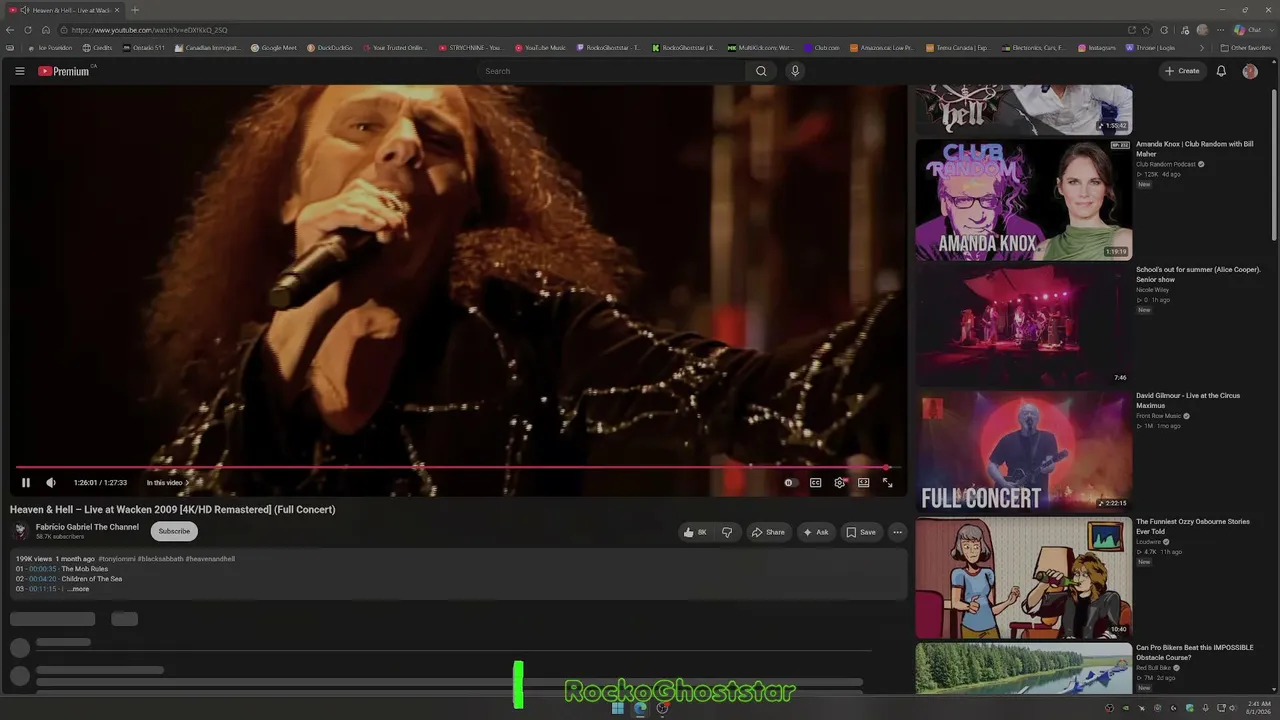The width and height of the screenshot is (1280, 720).
Task: Open the YouTube Music bookmark
Action: (x=541, y=48)
